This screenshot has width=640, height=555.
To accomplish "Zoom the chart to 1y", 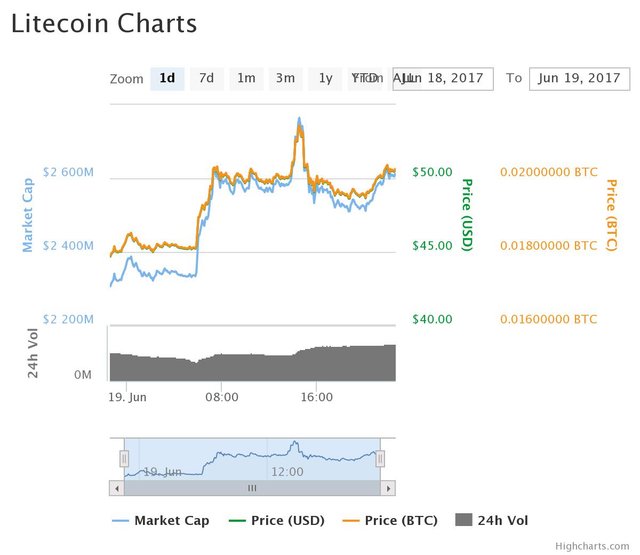I will click(325, 78).
